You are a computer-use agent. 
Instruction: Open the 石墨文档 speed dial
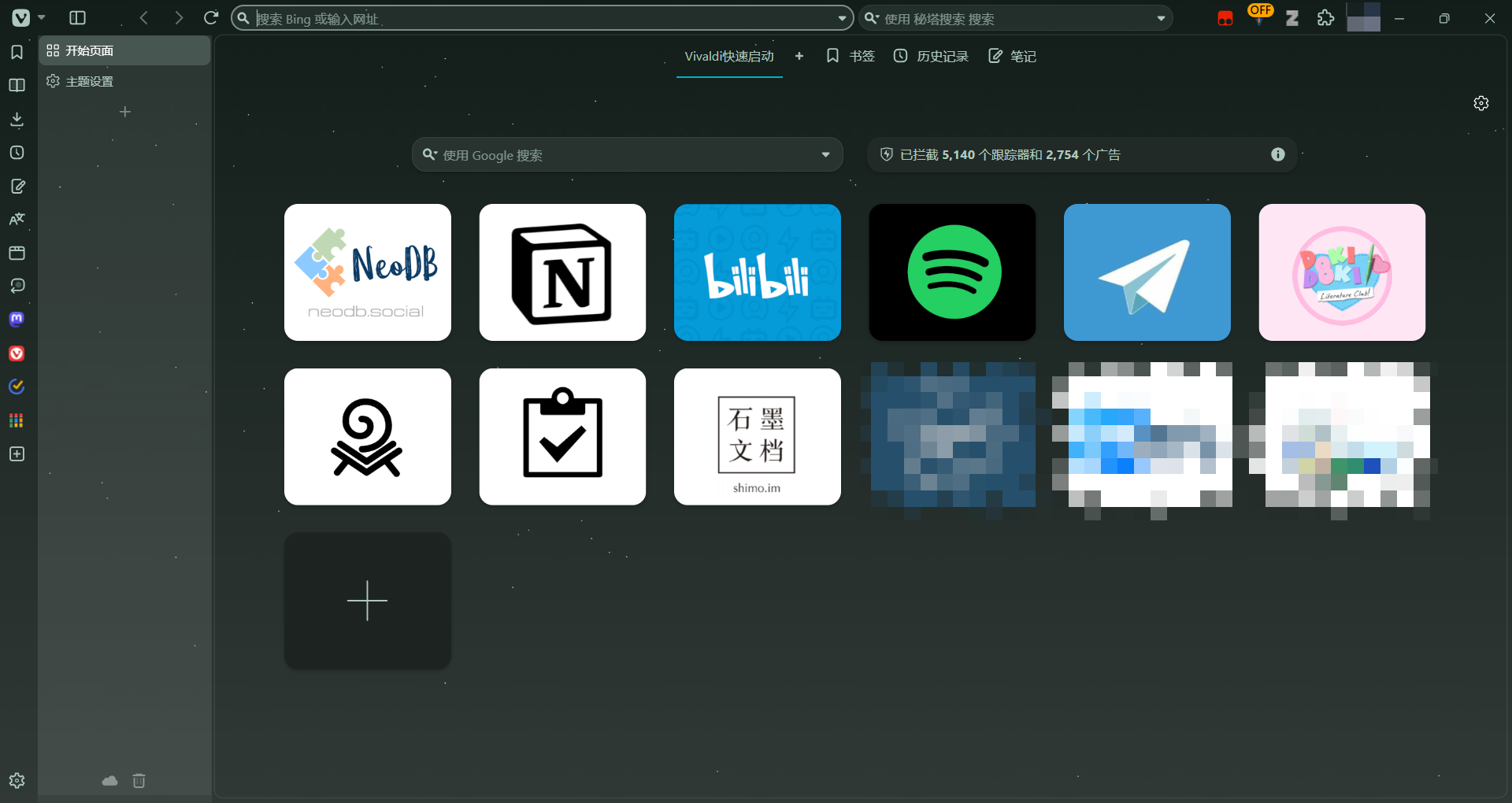758,437
